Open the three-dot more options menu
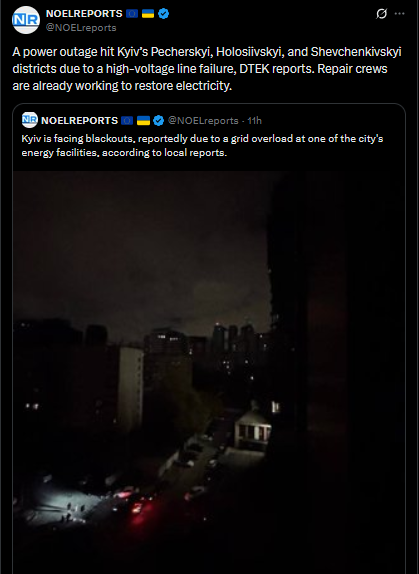This screenshot has width=419, height=574. (400, 14)
